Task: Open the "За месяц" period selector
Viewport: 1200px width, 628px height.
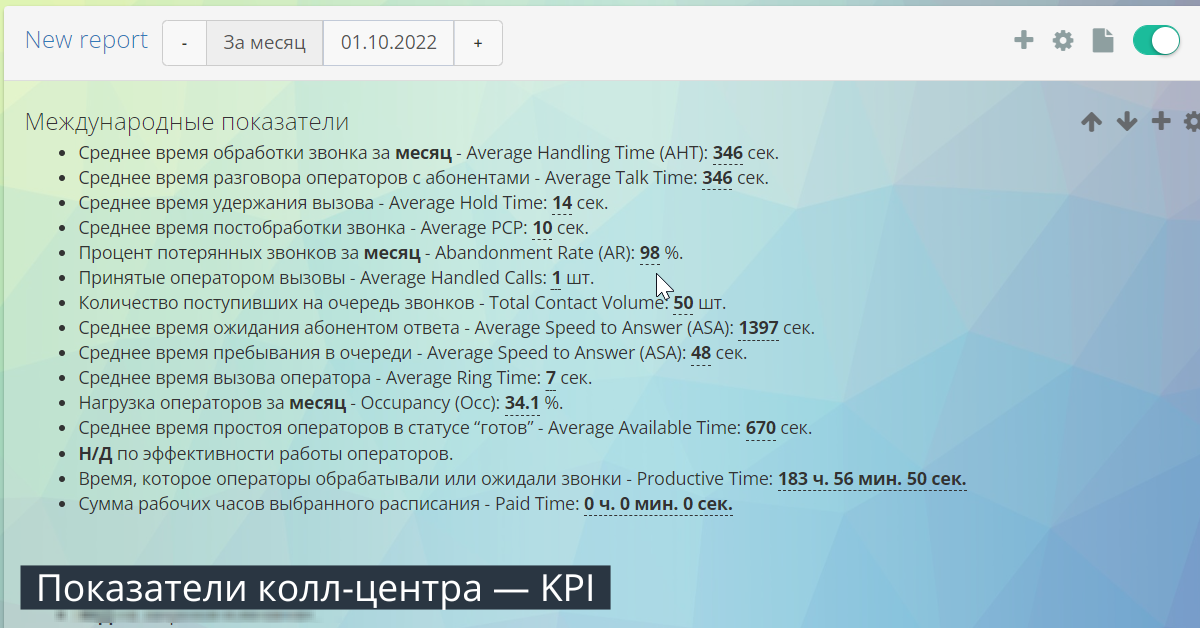Action: 264,43
